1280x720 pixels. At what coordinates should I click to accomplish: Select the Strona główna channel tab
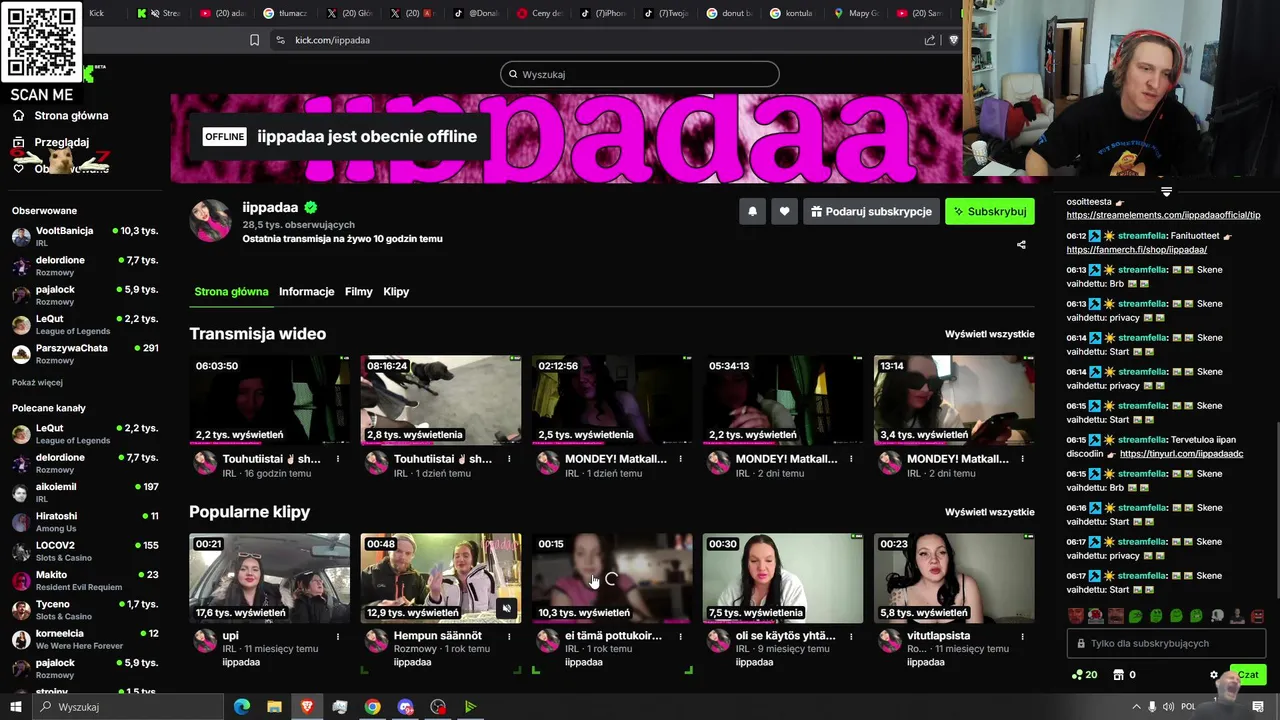pyautogui.click(x=231, y=292)
